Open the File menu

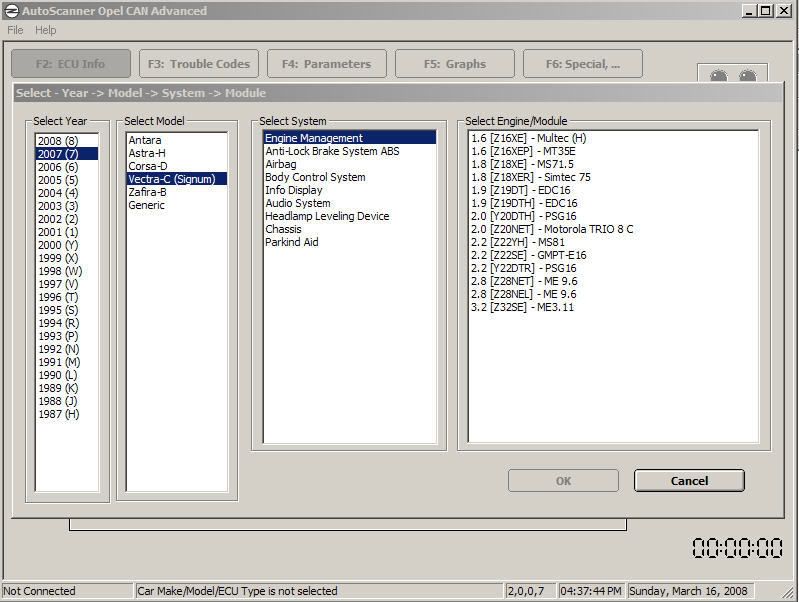point(15,30)
